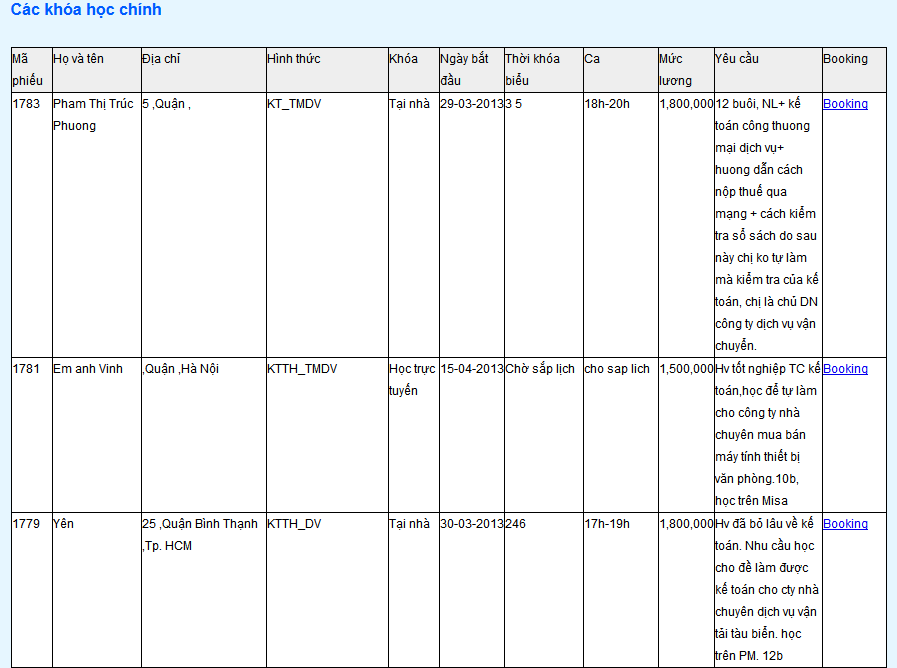
Task: Open Booking link for entry 1781
Action: [x=845, y=369]
